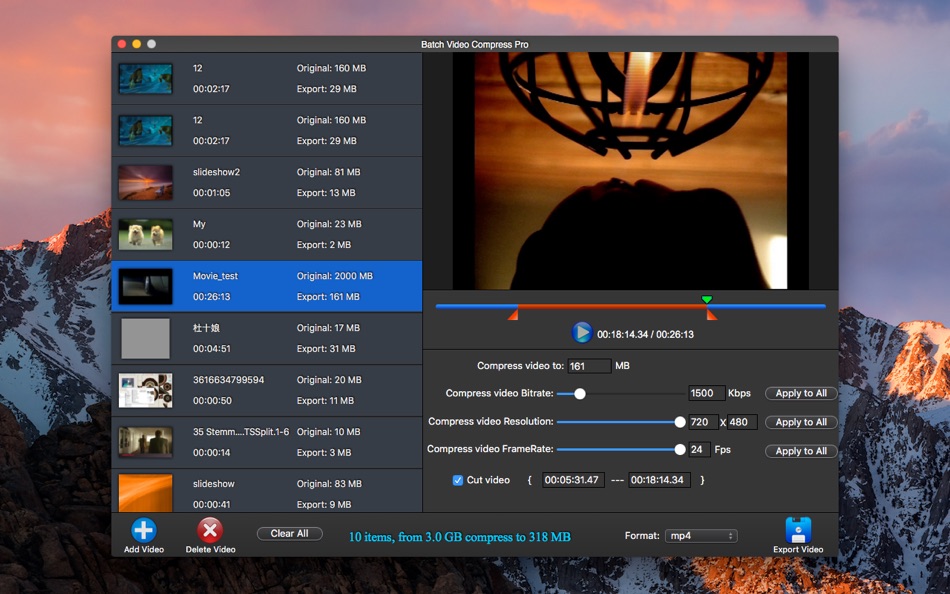Uncheck the Cut video checkbox

(458, 480)
